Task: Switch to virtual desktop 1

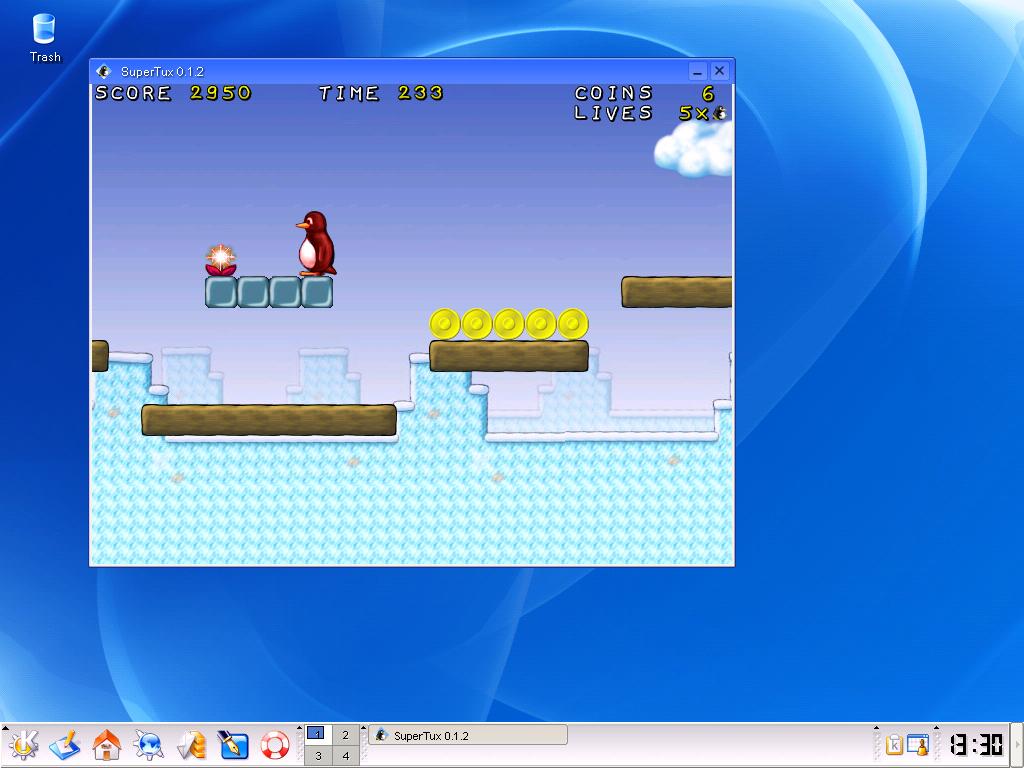Action: (x=317, y=735)
